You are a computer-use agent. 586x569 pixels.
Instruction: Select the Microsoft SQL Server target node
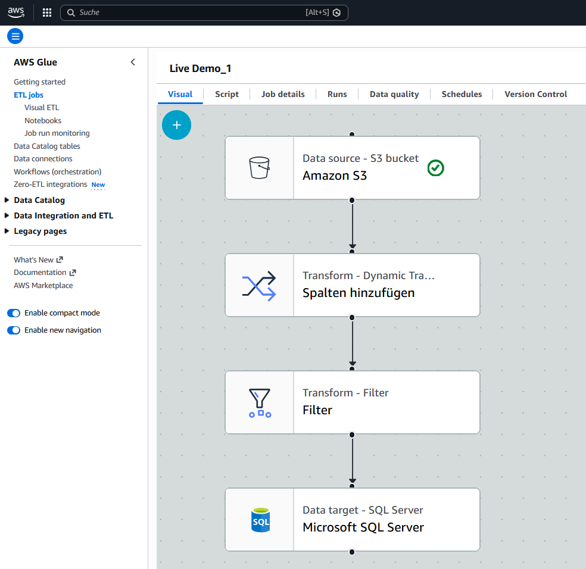click(x=352, y=519)
